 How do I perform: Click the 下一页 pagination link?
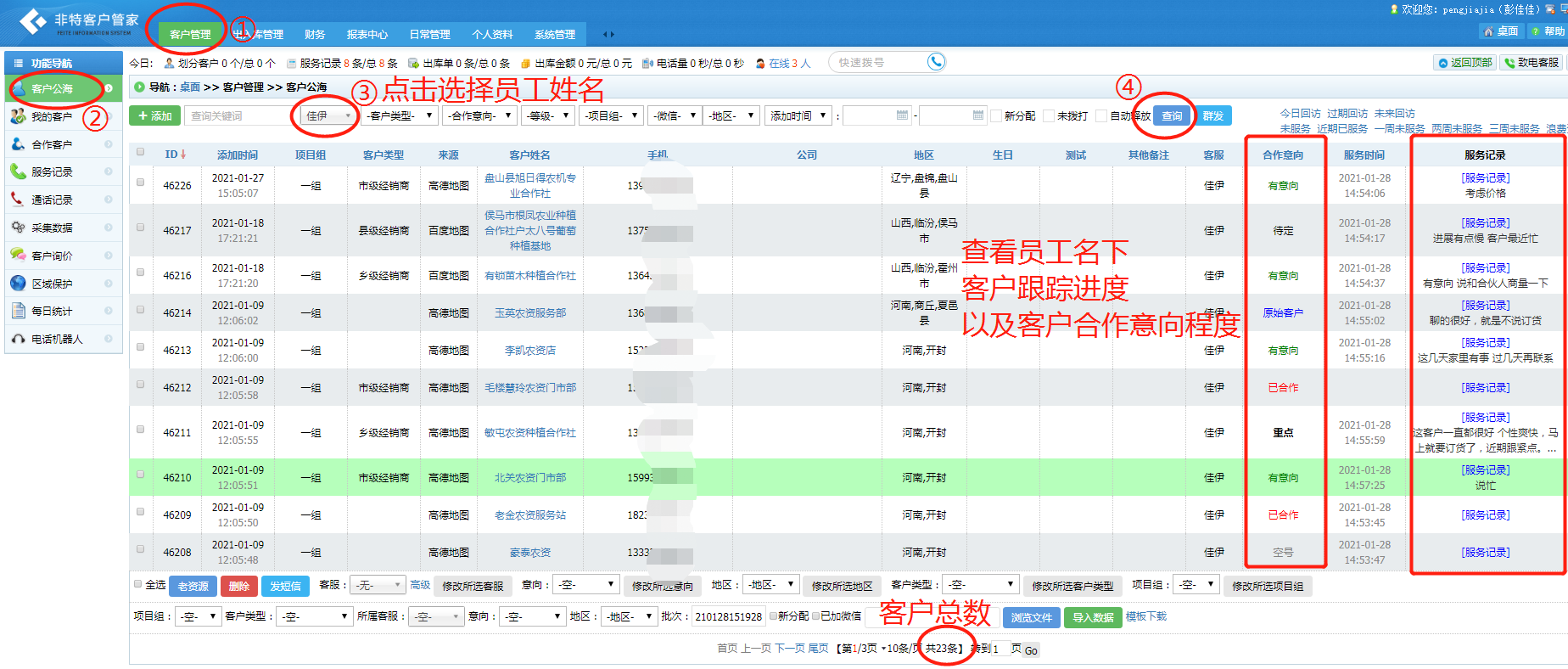[789, 649]
